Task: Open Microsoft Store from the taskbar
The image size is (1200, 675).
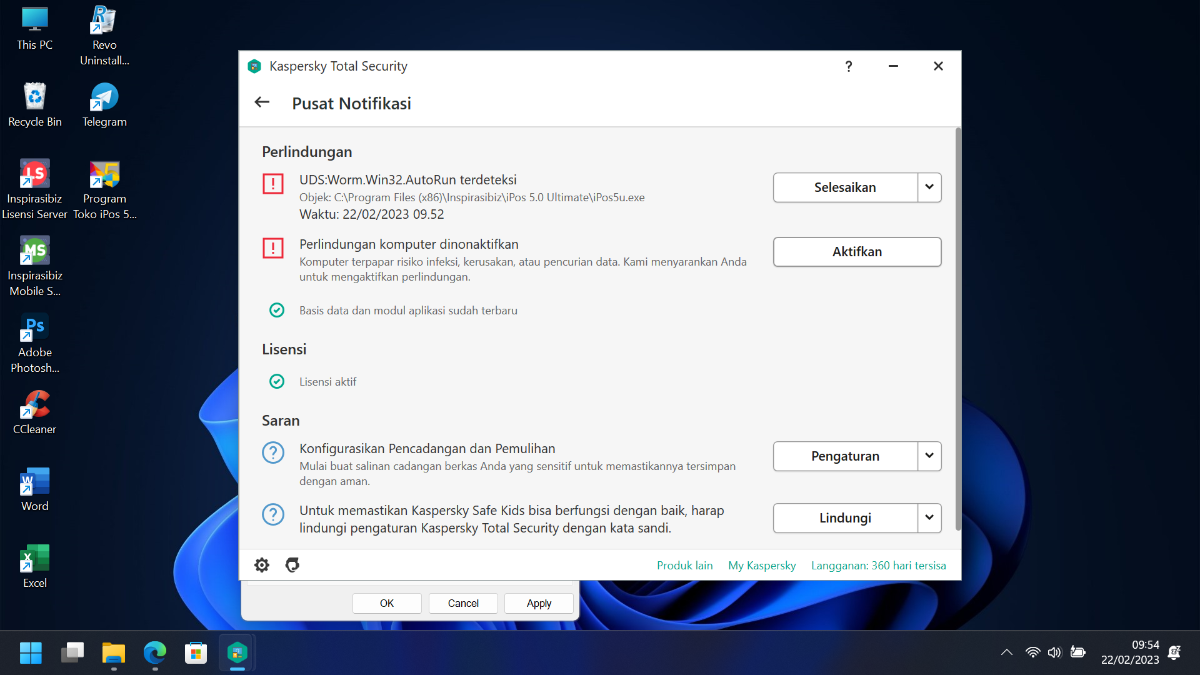Action: (x=196, y=653)
